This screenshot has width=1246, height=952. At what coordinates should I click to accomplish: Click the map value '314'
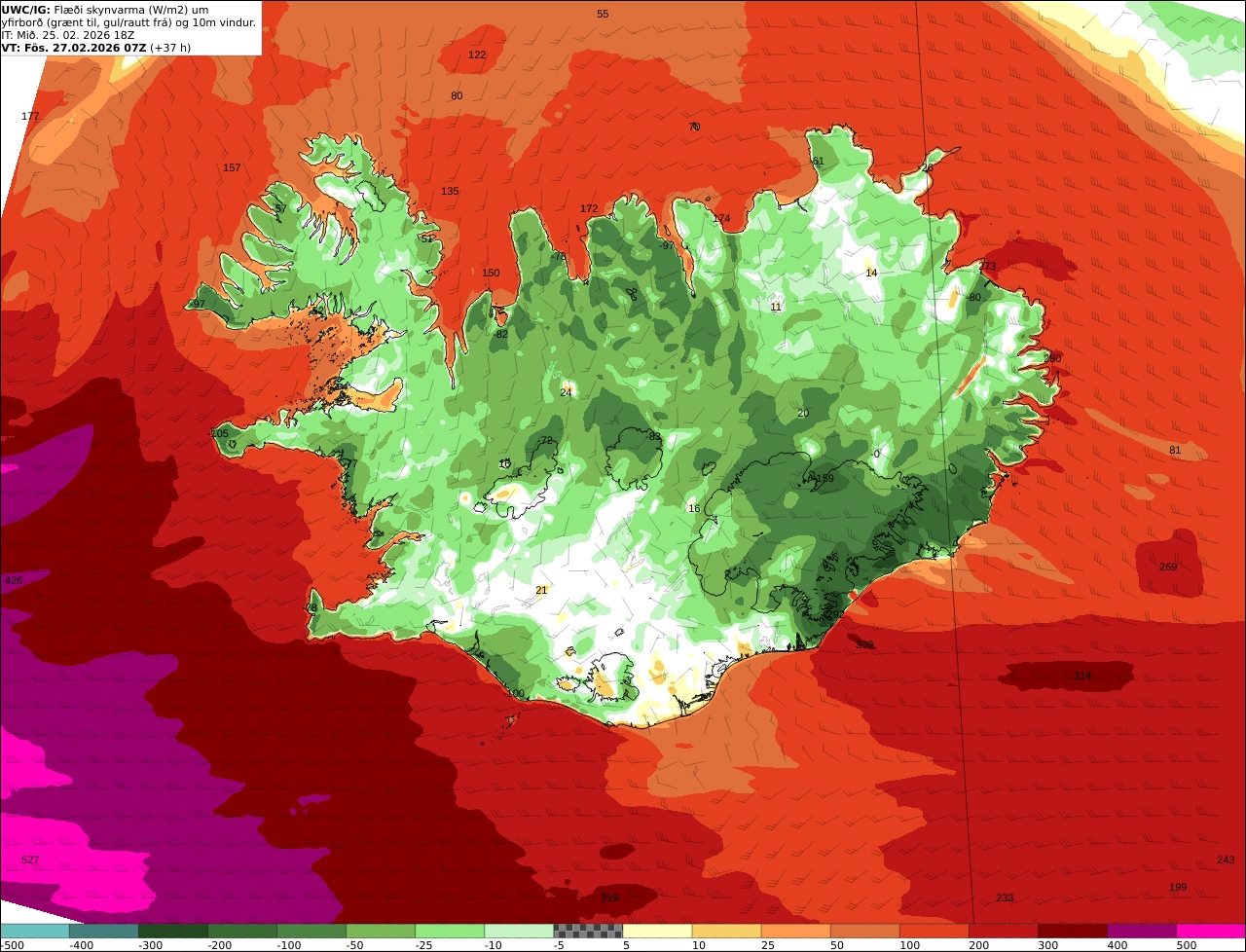[1082, 676]
